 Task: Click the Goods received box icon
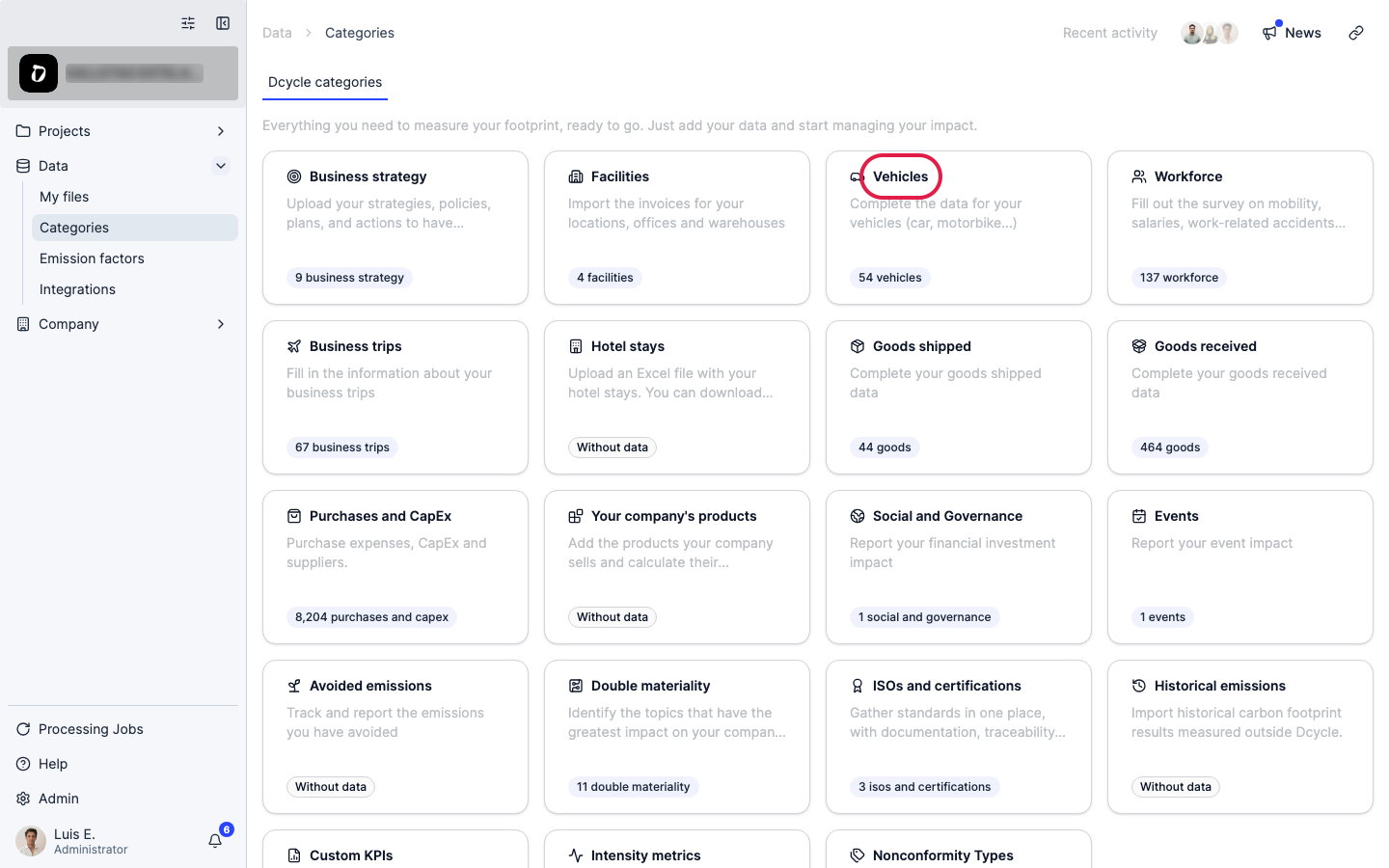[1139, 346]
